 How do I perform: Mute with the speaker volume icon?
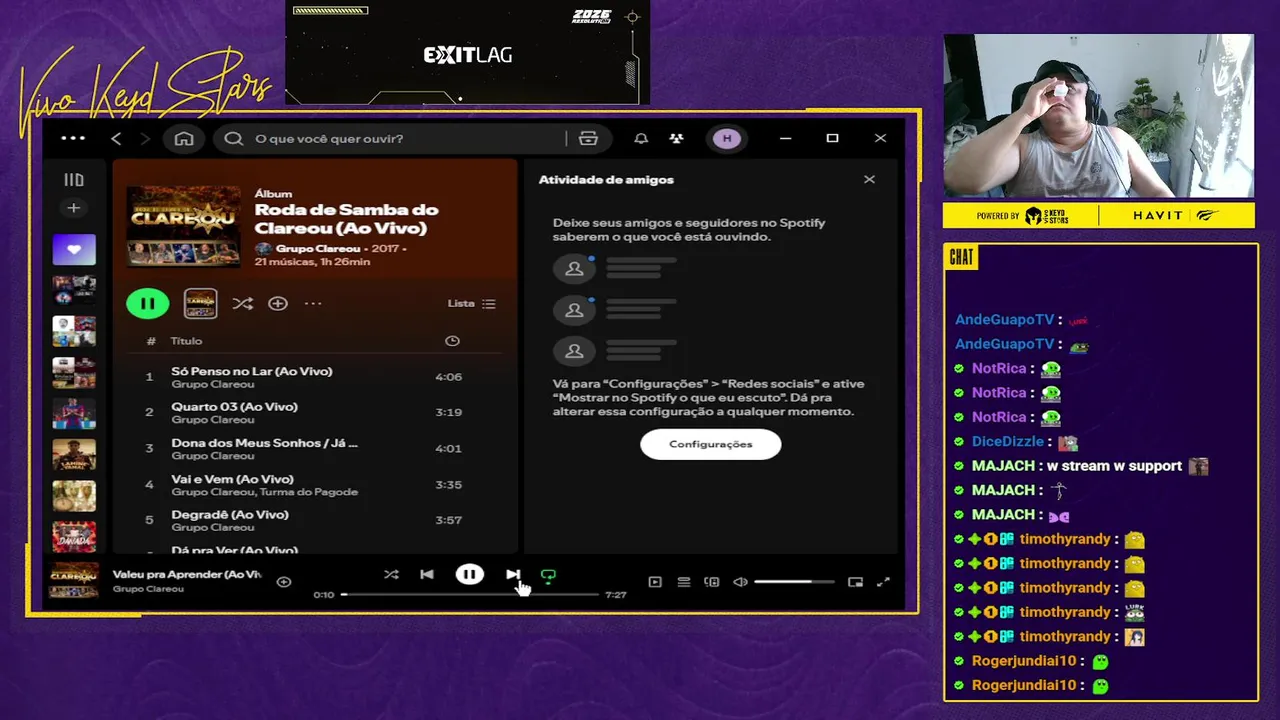[x=740, y=581]
